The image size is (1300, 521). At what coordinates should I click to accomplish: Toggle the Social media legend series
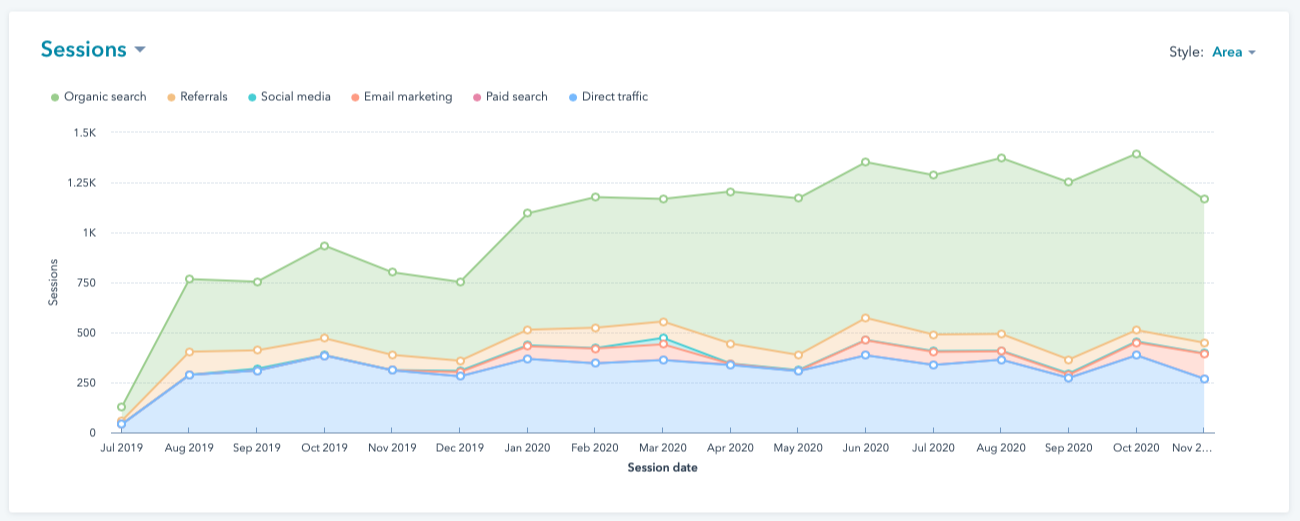[x=289, y=97]
